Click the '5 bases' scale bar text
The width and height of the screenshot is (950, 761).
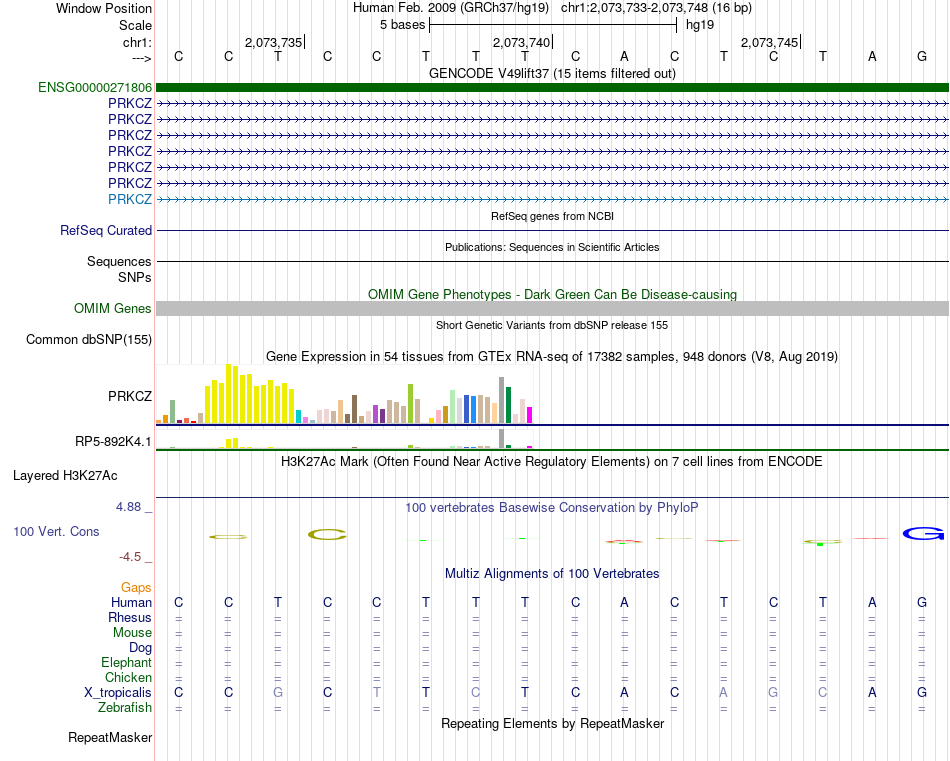point(402,25)
